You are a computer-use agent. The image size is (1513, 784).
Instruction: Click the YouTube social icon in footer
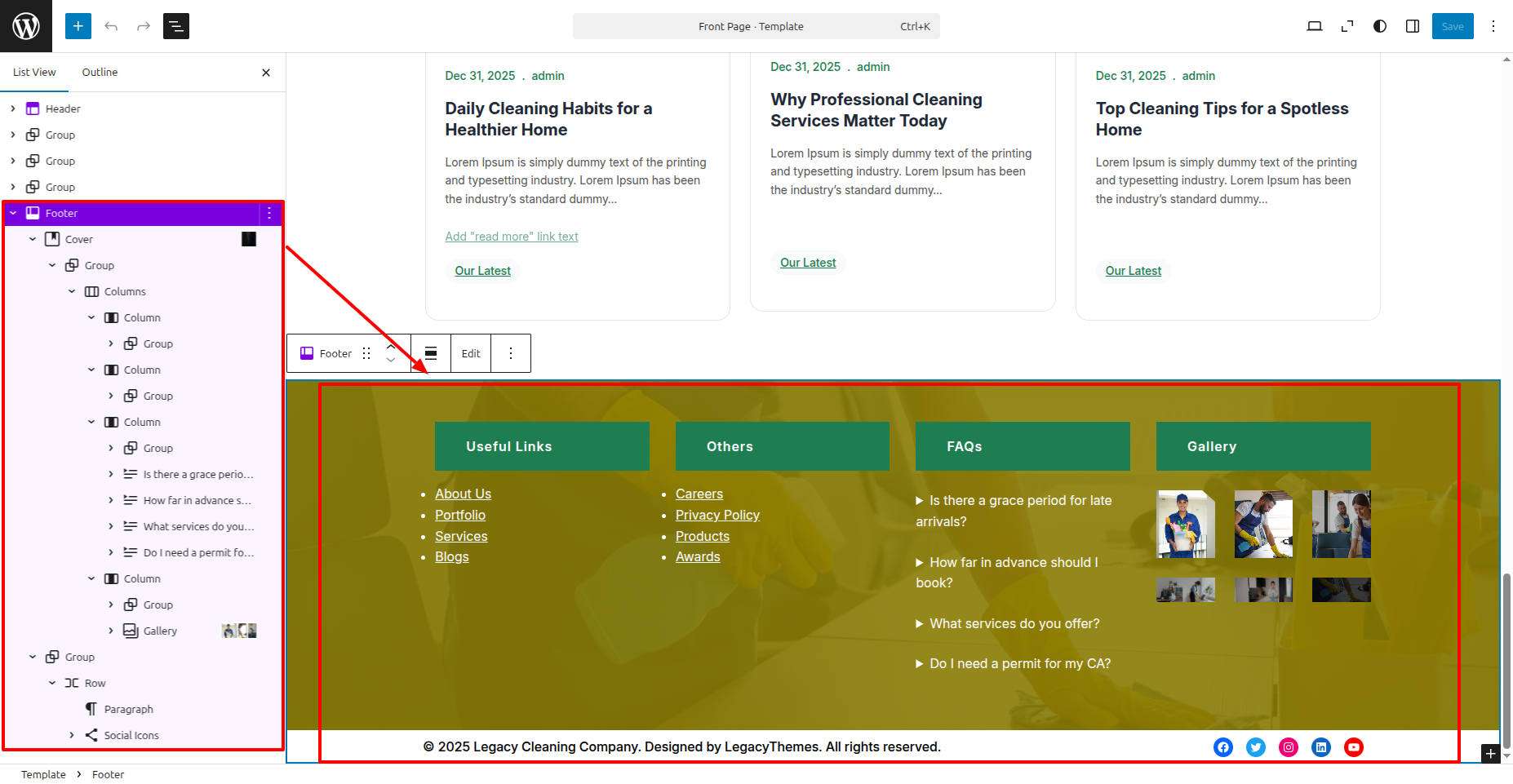tap(1353, 747)
